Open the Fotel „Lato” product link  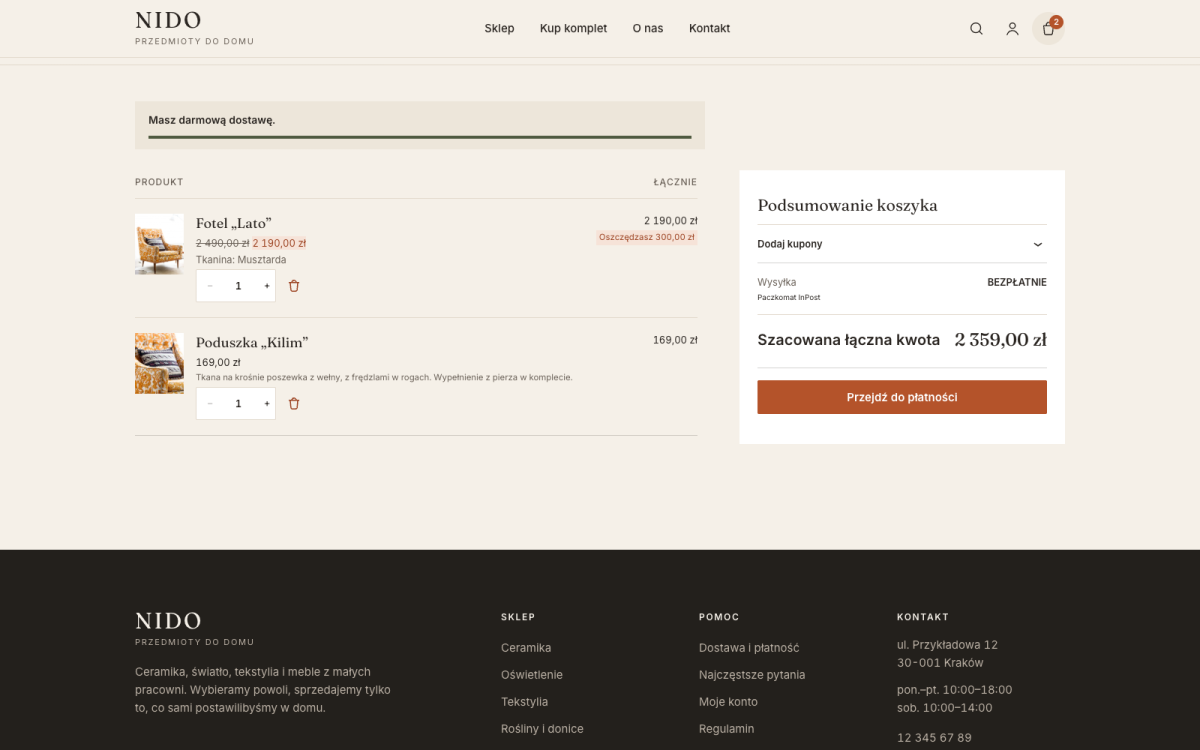pos(234,223)
